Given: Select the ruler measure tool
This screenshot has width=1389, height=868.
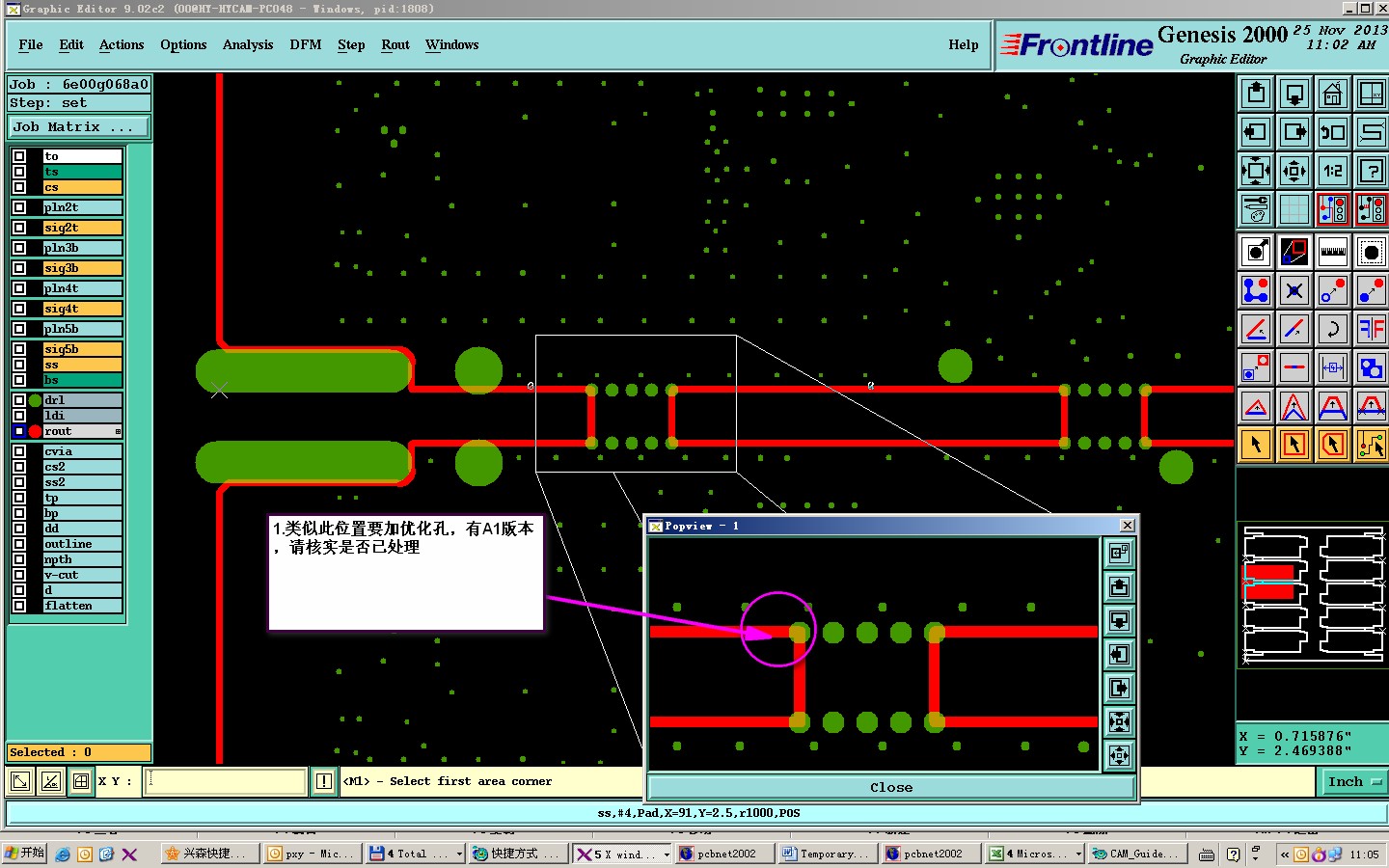Looking at the screenshot, I should [1332, 252].
